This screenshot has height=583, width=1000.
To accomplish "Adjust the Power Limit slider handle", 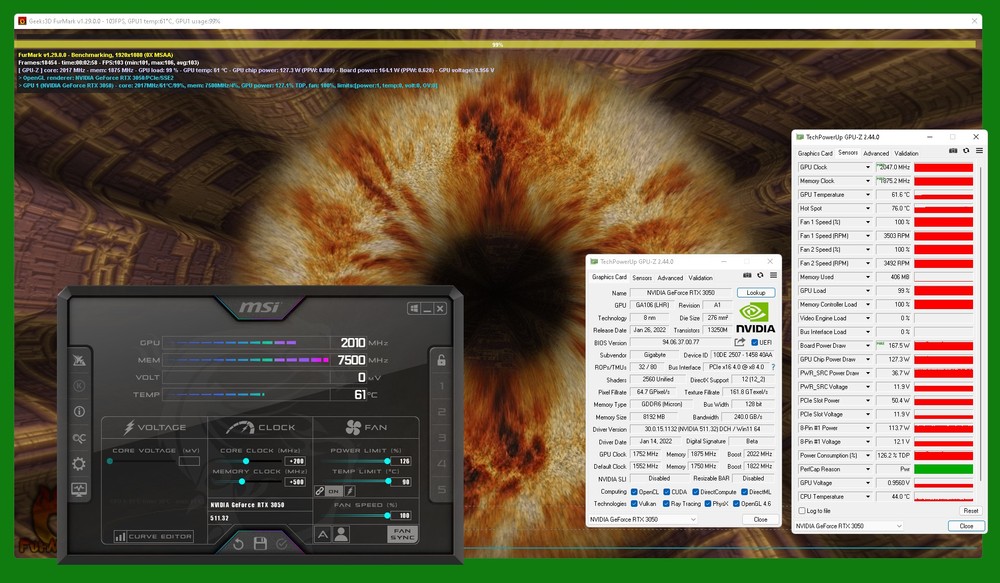I will pyautogui.click(x=387, y=461).
